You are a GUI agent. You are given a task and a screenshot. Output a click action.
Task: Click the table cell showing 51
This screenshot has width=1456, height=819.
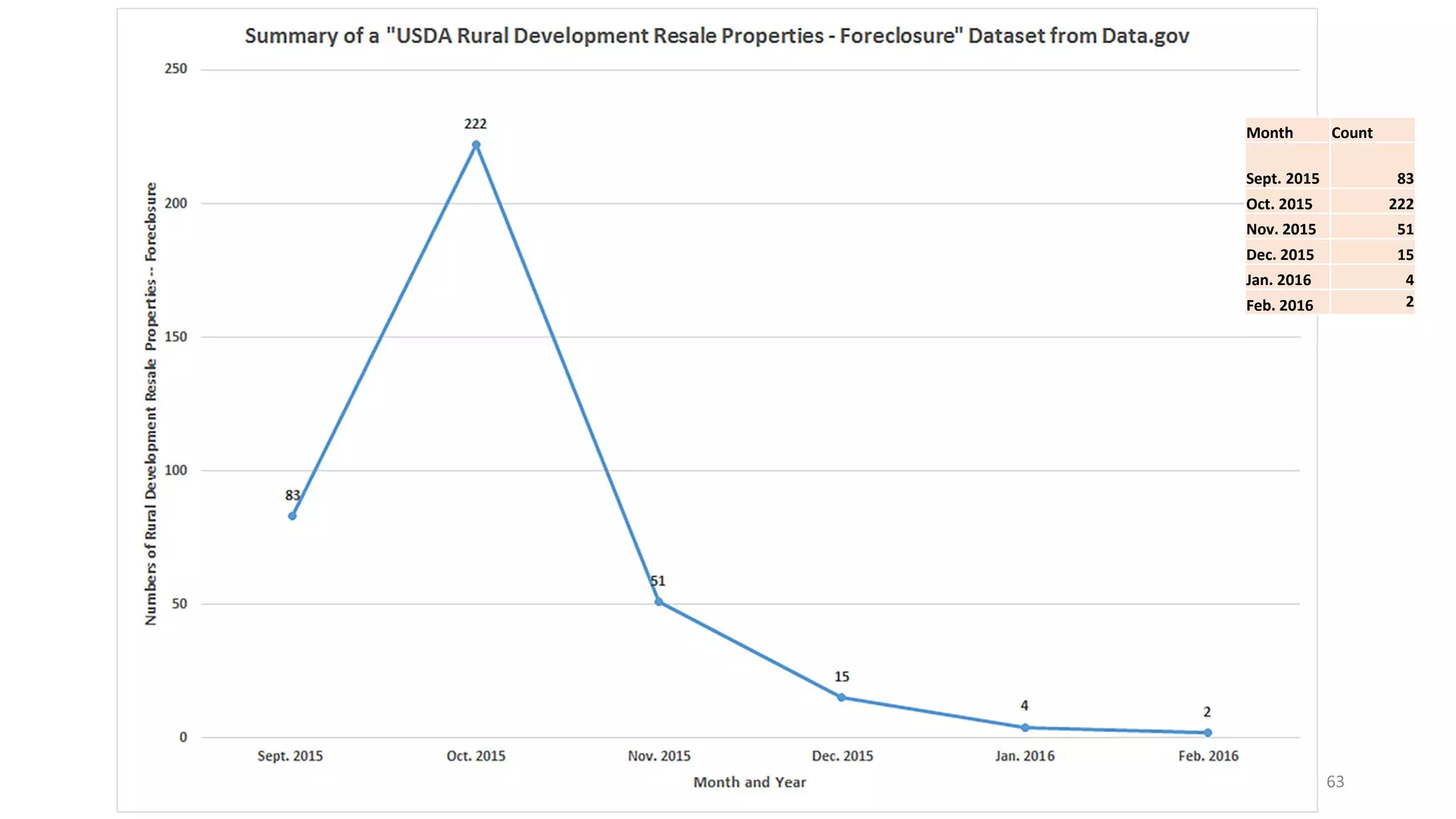click(x=1404, y=230)
